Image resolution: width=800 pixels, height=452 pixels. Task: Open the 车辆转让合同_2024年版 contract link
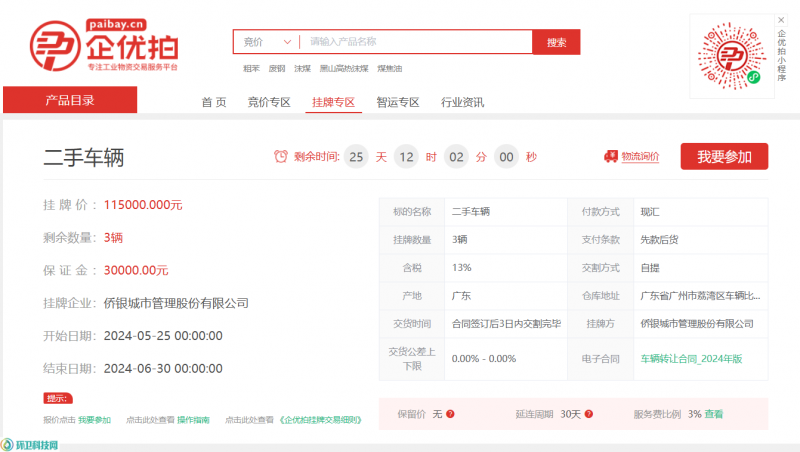click(x=691, y=358)
